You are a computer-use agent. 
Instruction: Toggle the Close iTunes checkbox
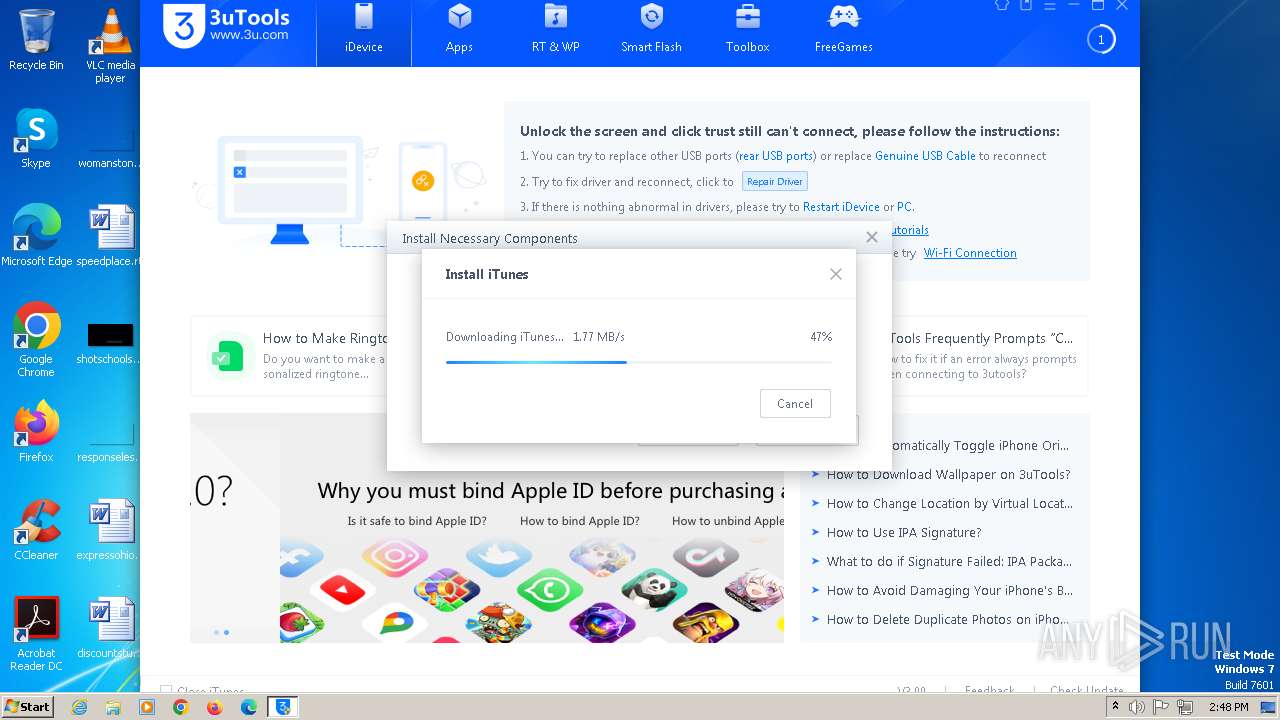tap(166, 690)
